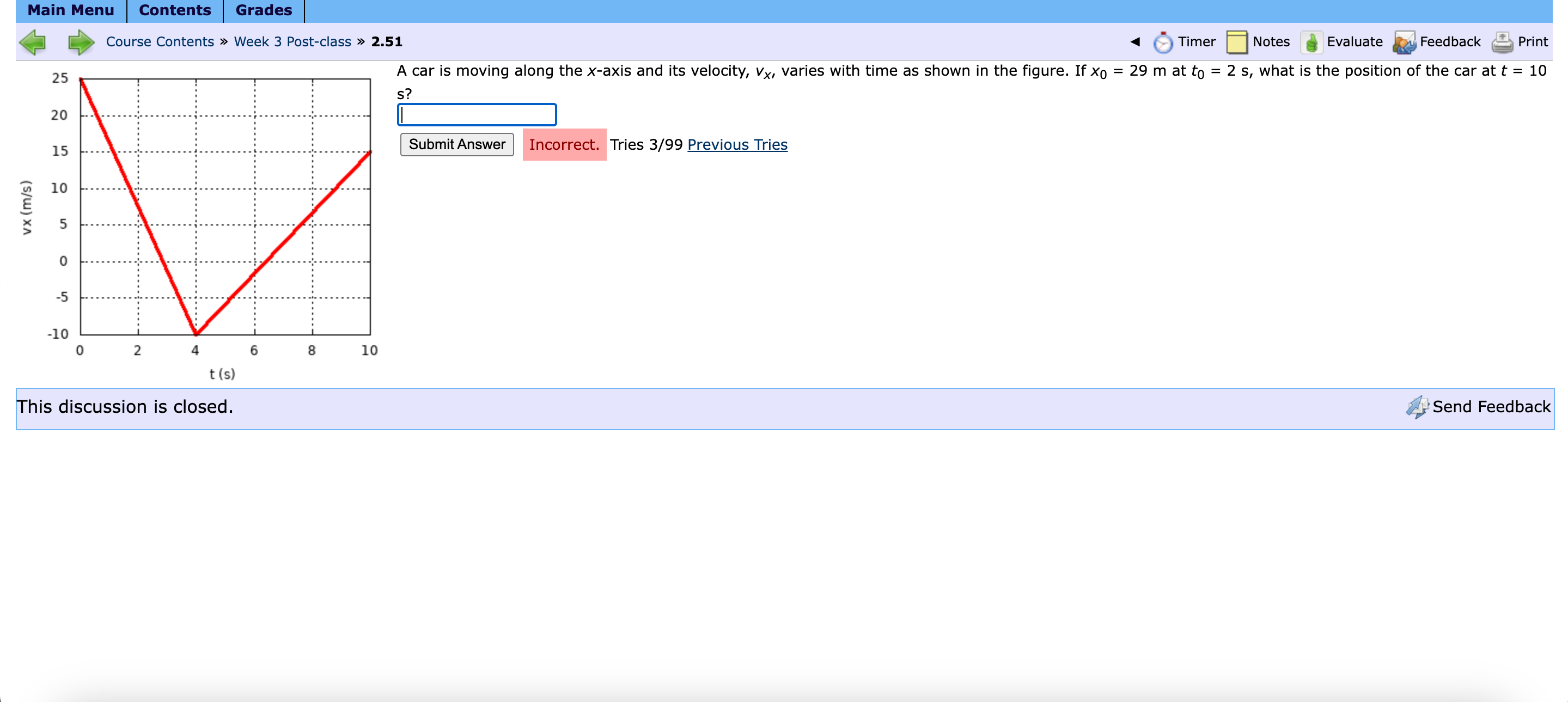This screenshot has width=1568, height=702.
Task: Open the Main Menu tab
Action: [x=71, y=10]
